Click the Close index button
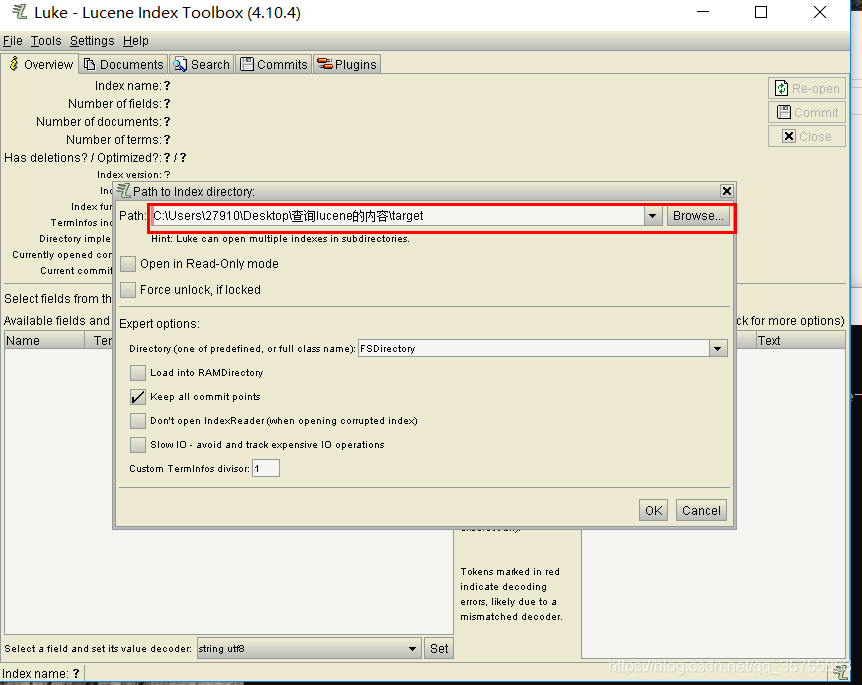This screenshot has height=685, width=862. pyautogui.click(x=806, y=136)
